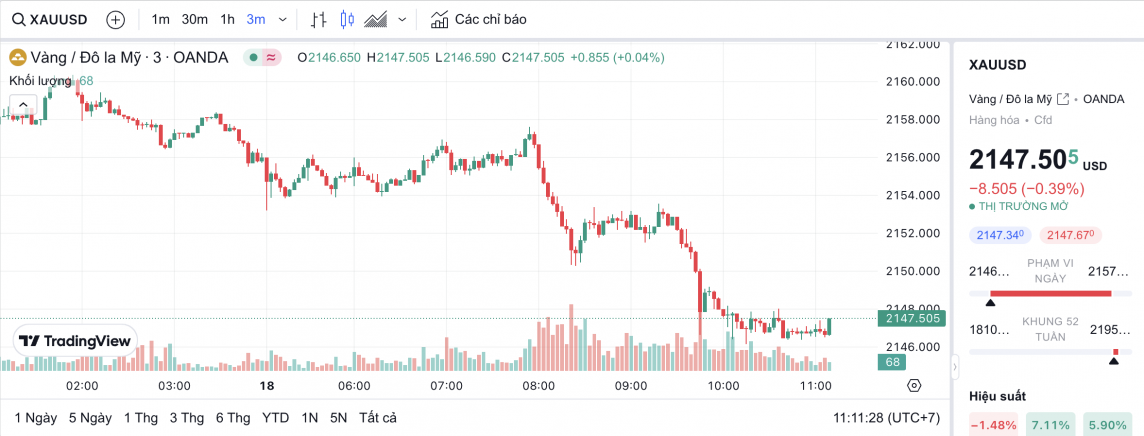
Task: Expand the chart style dropdown arrow
Action: click(403, 19)
